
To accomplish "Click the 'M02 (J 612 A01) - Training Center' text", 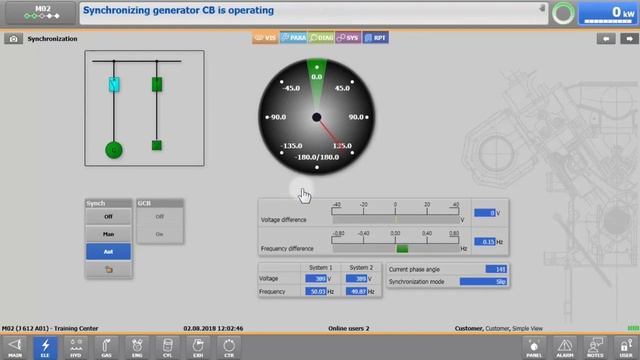I will click(50, 328).
